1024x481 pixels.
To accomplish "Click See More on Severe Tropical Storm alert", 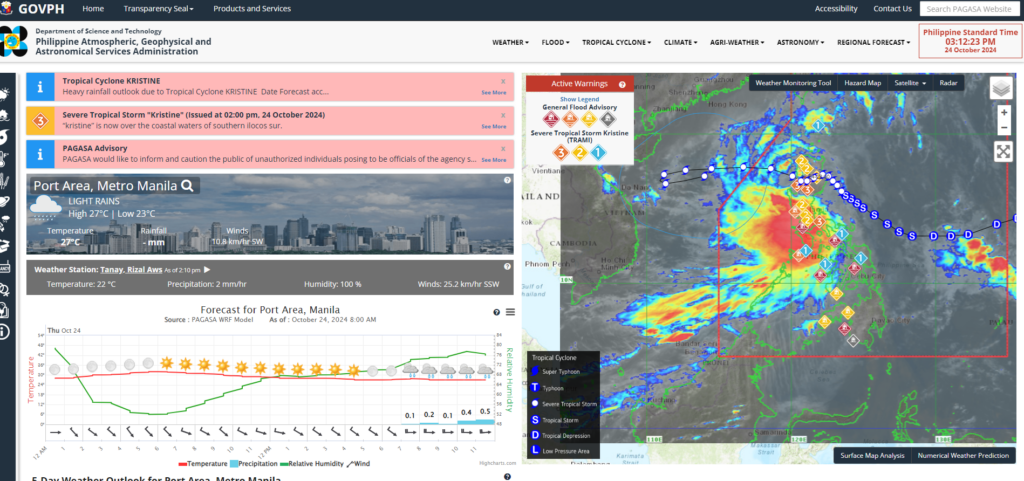I will 494,127.
